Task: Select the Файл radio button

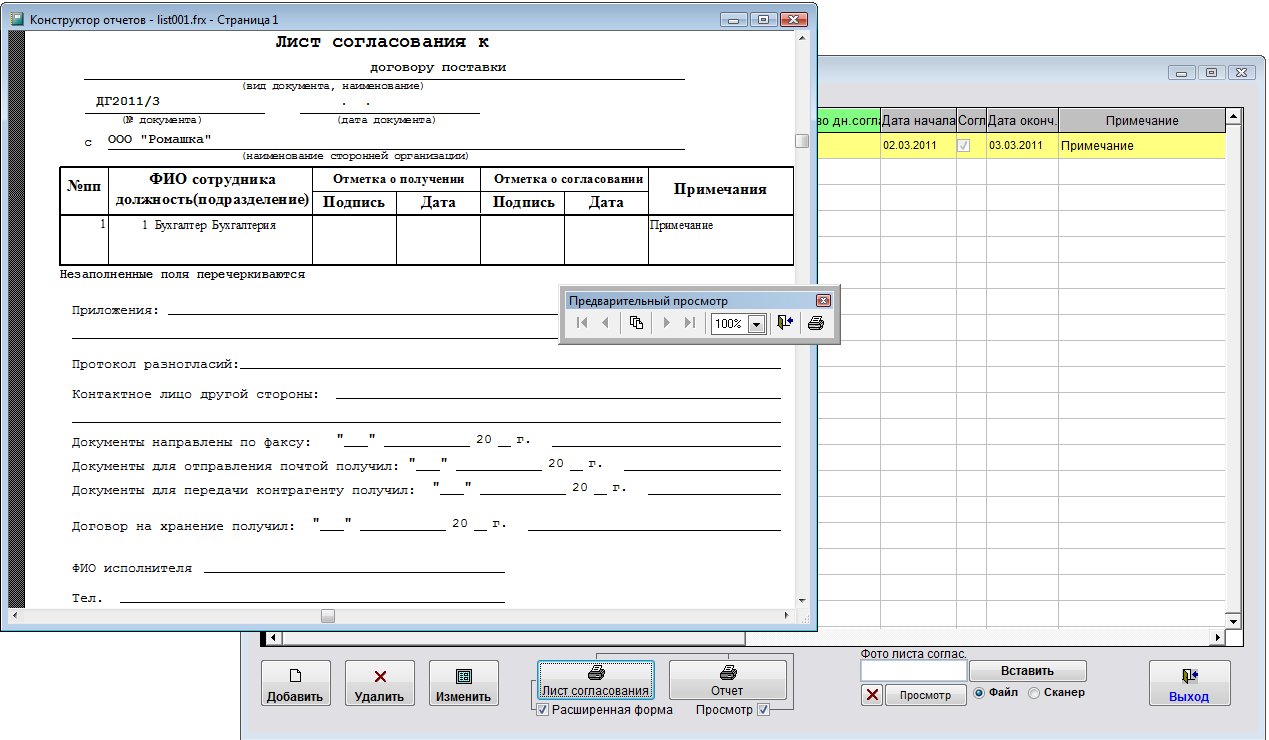Action: [x=979, y=692]
